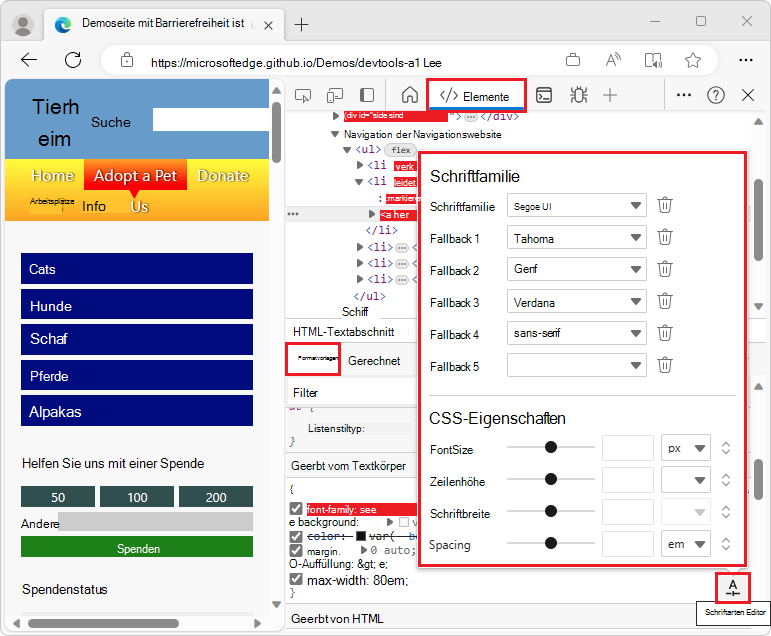Delete Fallback 2 Genf font
The width and height of the screenshot is (771, 636).
coord(665,269)
